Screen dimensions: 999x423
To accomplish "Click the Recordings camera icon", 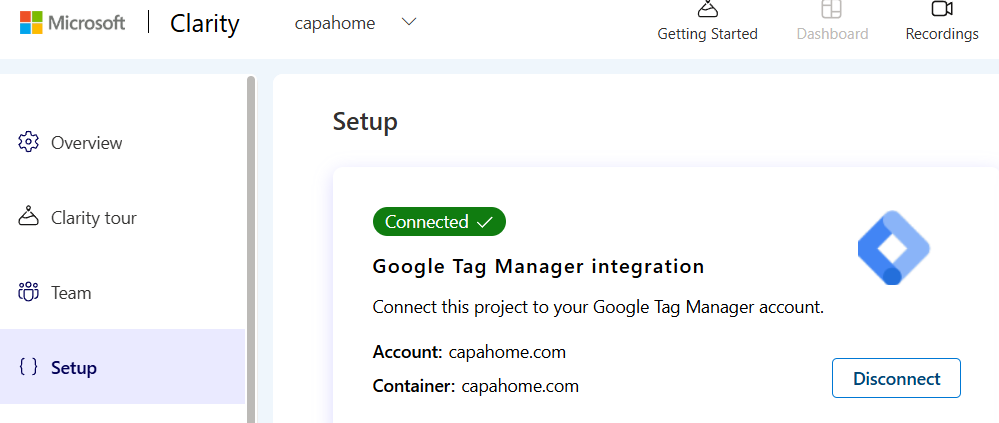I will 942,8.
